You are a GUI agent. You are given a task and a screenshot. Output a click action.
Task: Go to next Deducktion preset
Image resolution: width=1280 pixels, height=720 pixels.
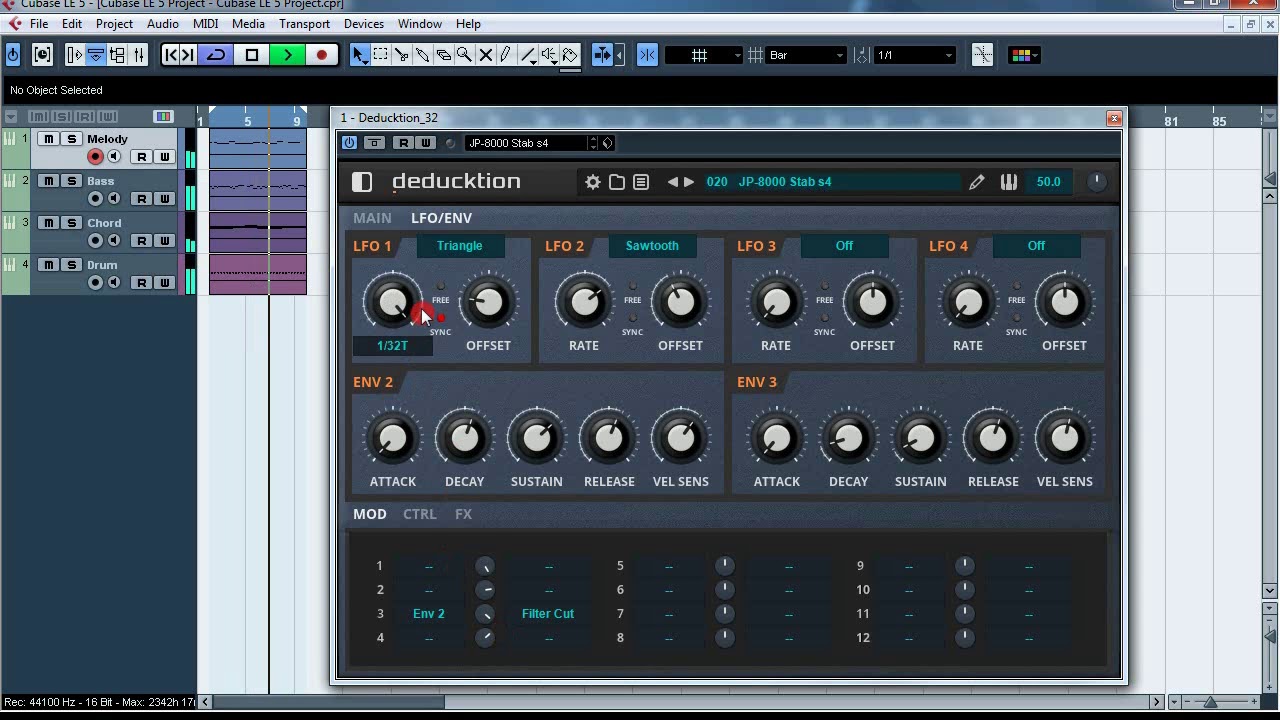coord(689,182)
